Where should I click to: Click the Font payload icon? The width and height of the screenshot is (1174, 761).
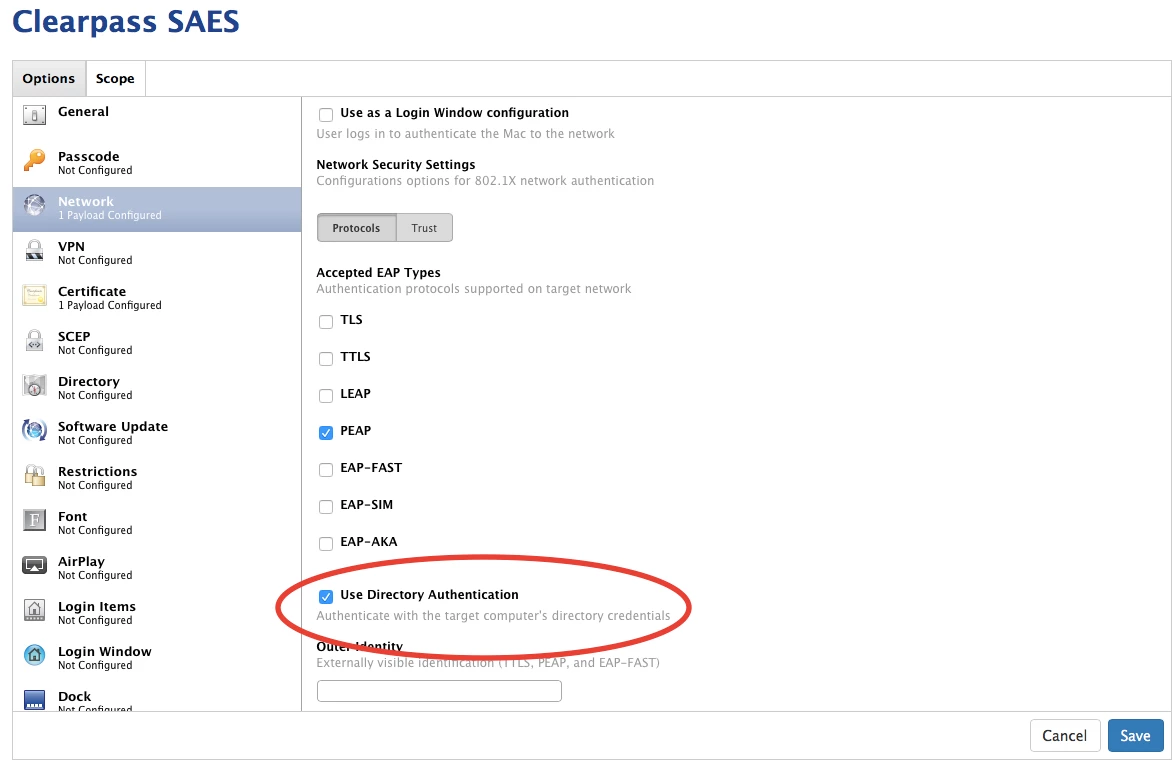coord(34,520)
